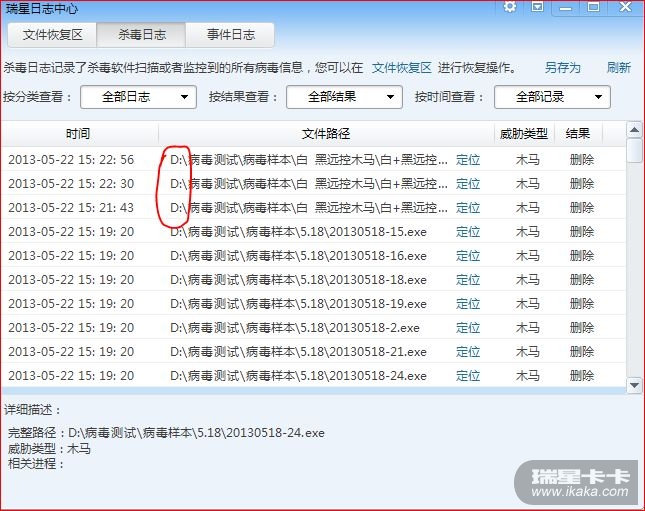Select the file path 20130518-21.exe
Viewport: 645px width, 511px height.
pos(298,352)
